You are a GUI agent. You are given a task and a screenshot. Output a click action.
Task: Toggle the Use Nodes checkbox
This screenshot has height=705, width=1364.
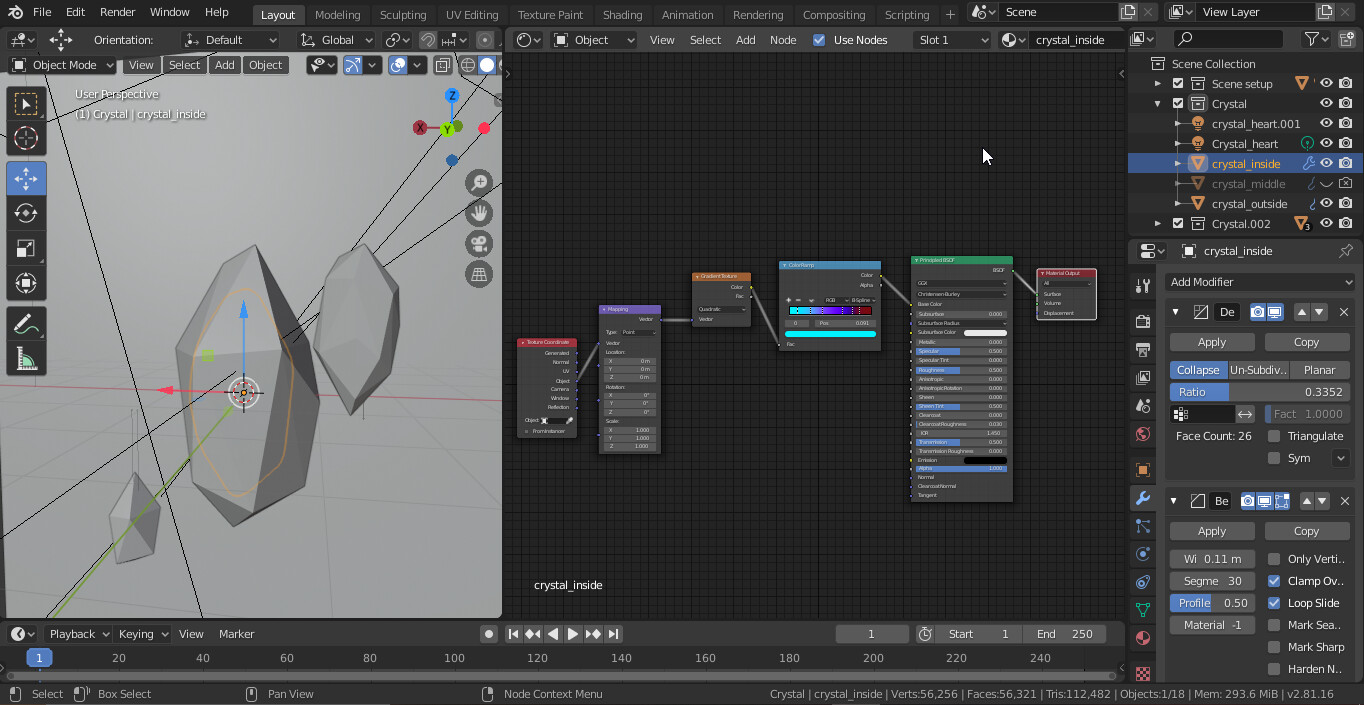819,40
